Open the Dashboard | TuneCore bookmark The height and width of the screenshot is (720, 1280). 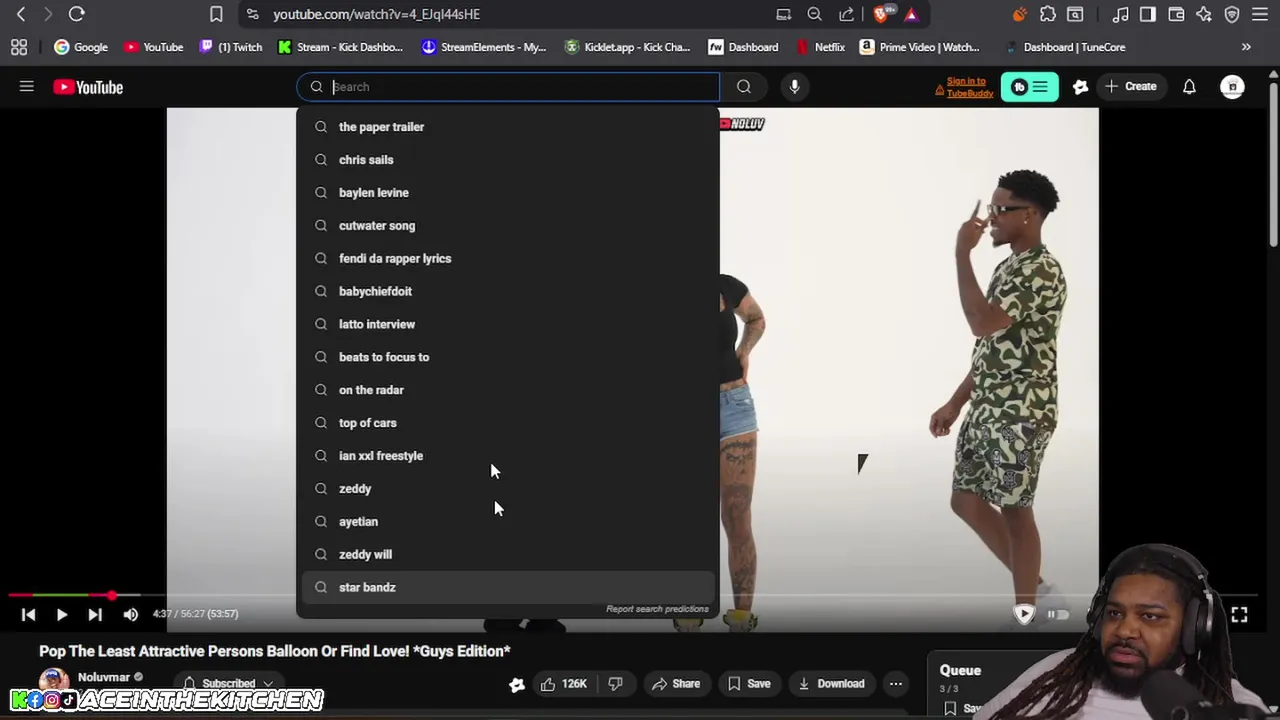point(1064,47)
